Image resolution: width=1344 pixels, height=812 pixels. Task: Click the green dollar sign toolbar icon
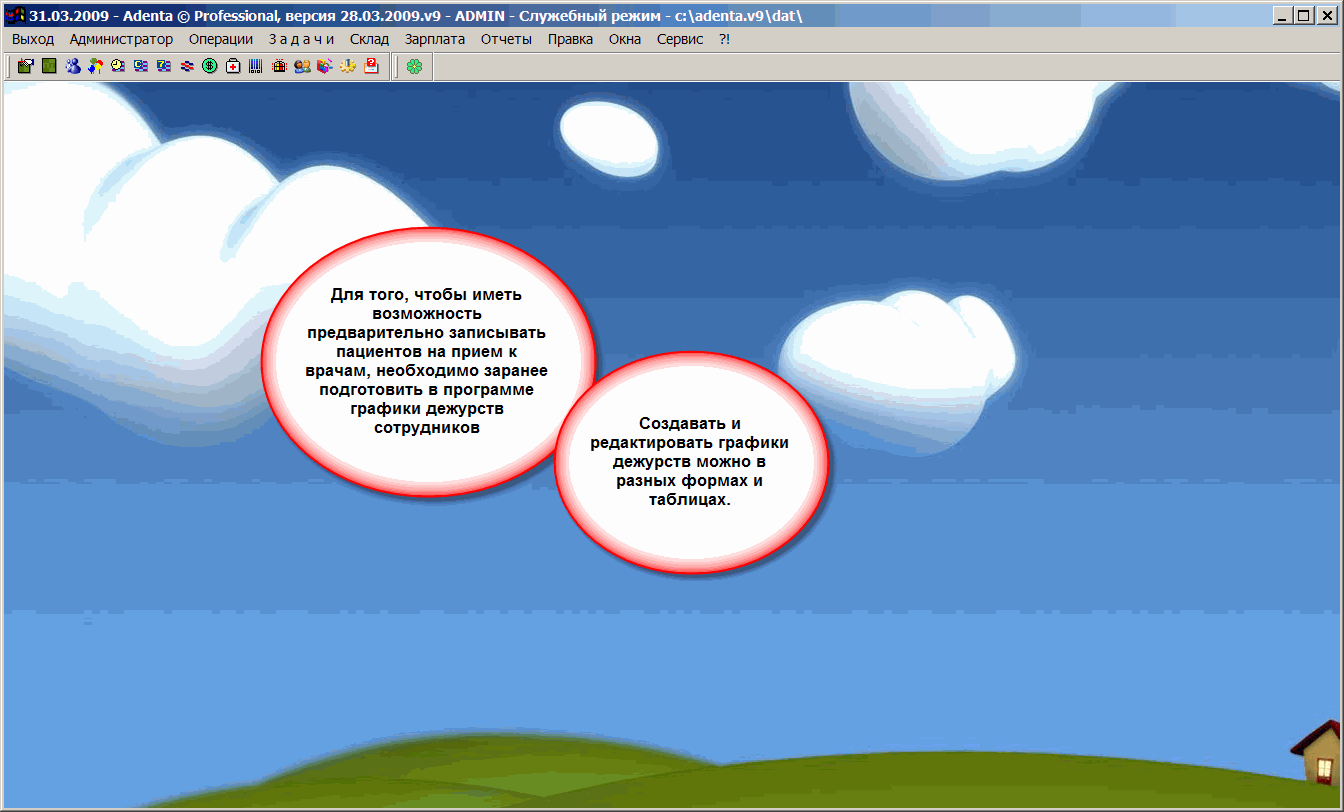(x=210, y=66)
